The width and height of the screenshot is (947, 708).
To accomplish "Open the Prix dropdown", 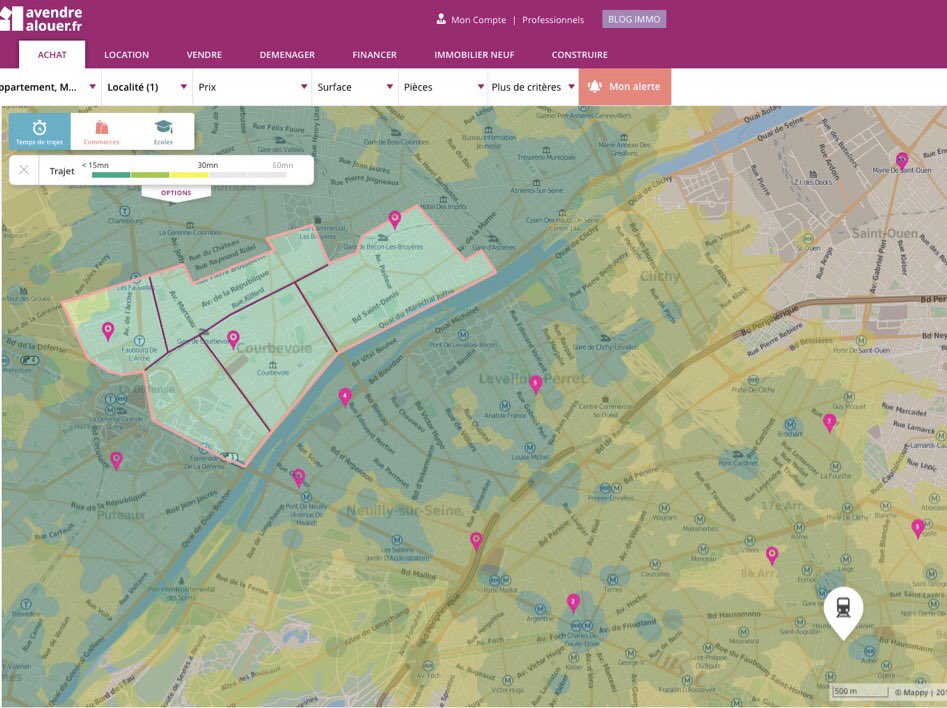I will pos(252,87).
